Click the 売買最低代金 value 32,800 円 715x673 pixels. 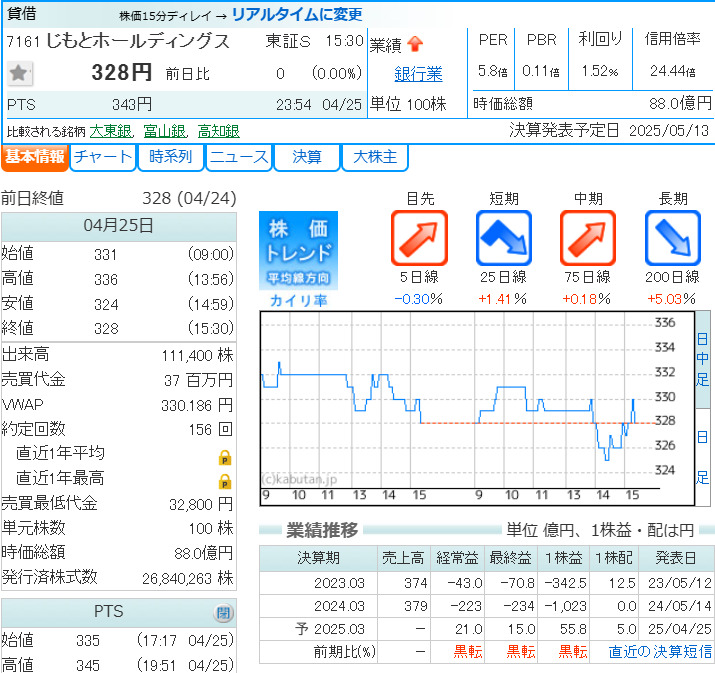[201, 504]
